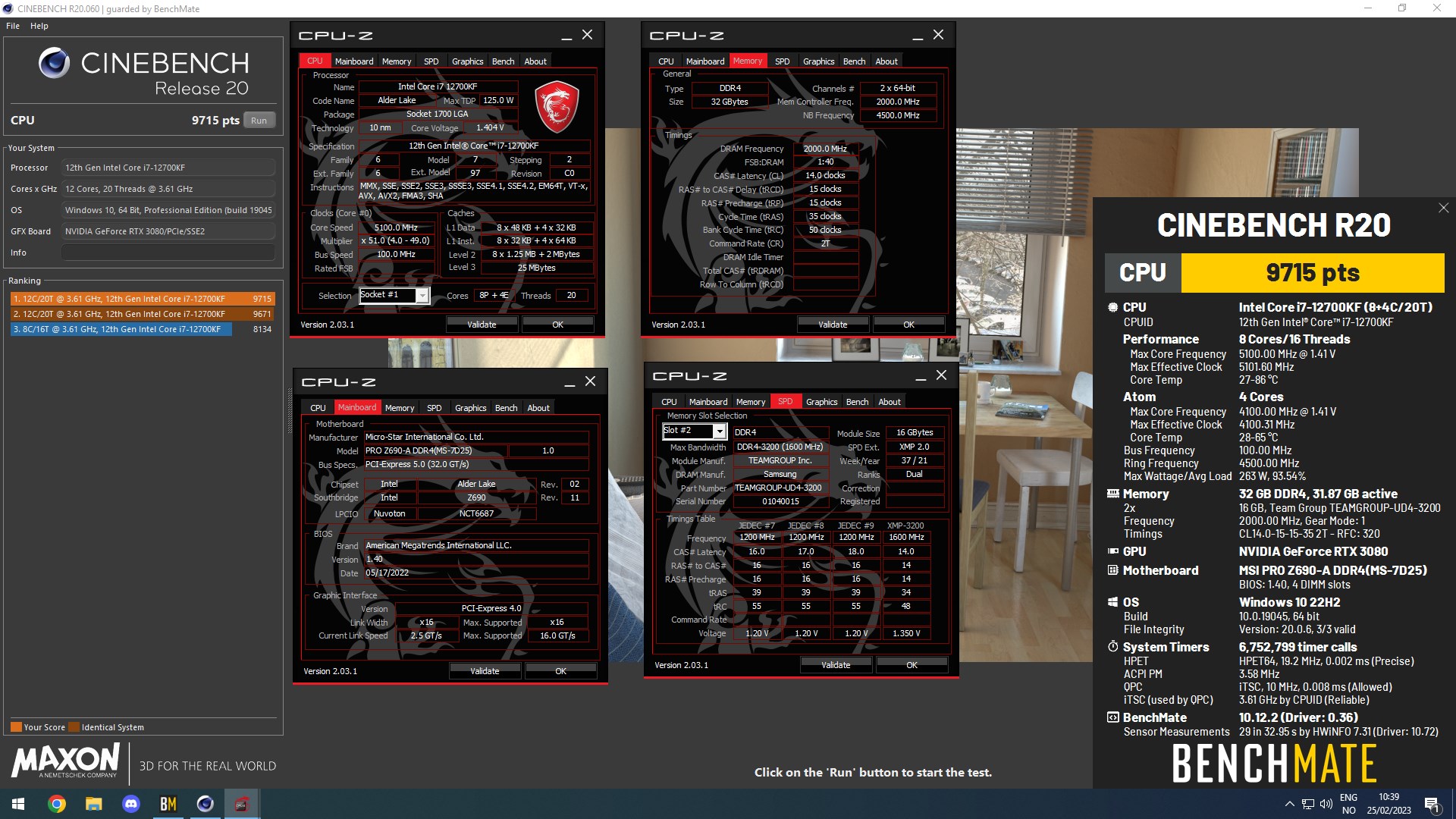Open SPD tab in the Memory CPU-Z window

(x=782, y=61)
